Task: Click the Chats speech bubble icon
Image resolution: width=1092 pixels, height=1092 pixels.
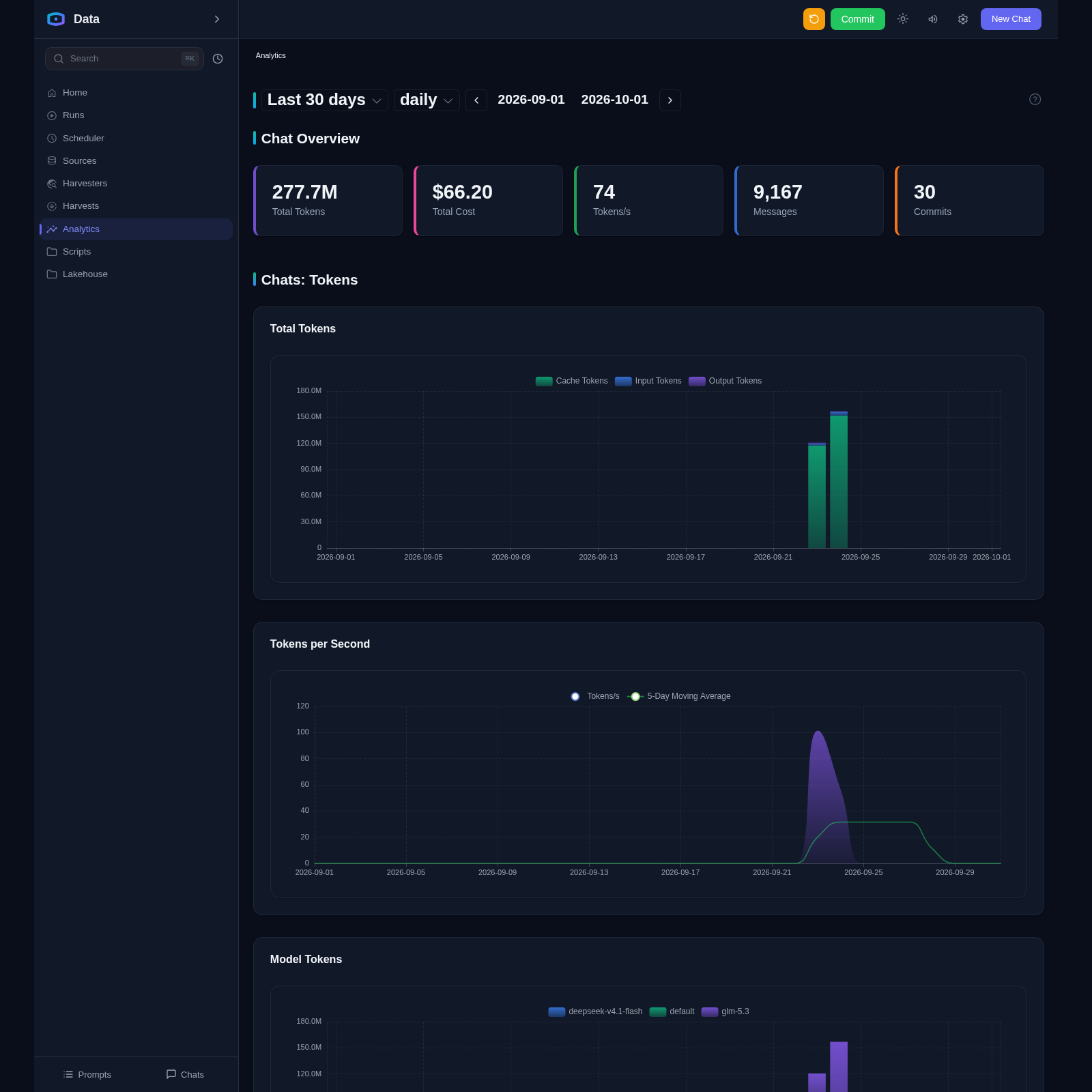Action: (x=171, y=1074)
